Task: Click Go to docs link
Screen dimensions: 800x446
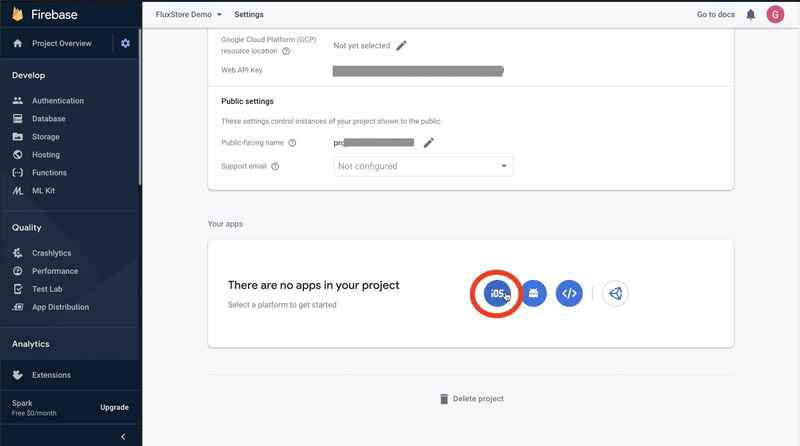Action: [x=716, y=15]
